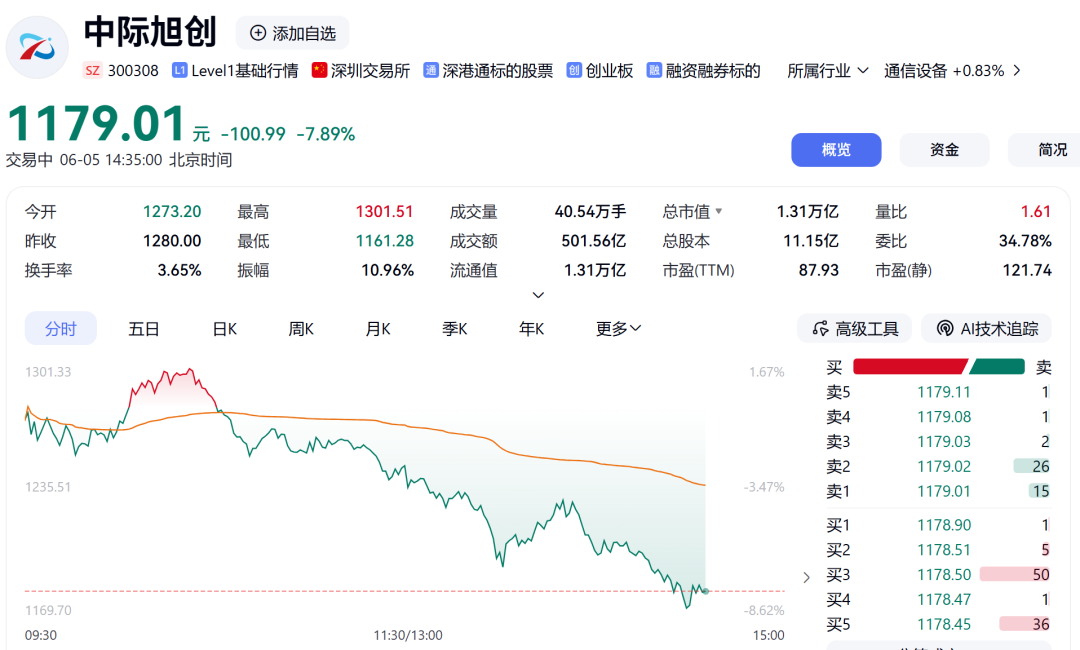This screenshot has width=1080, height=650.
Task: Open the 总市值 dropdown triangle
Action: [719, 211]
